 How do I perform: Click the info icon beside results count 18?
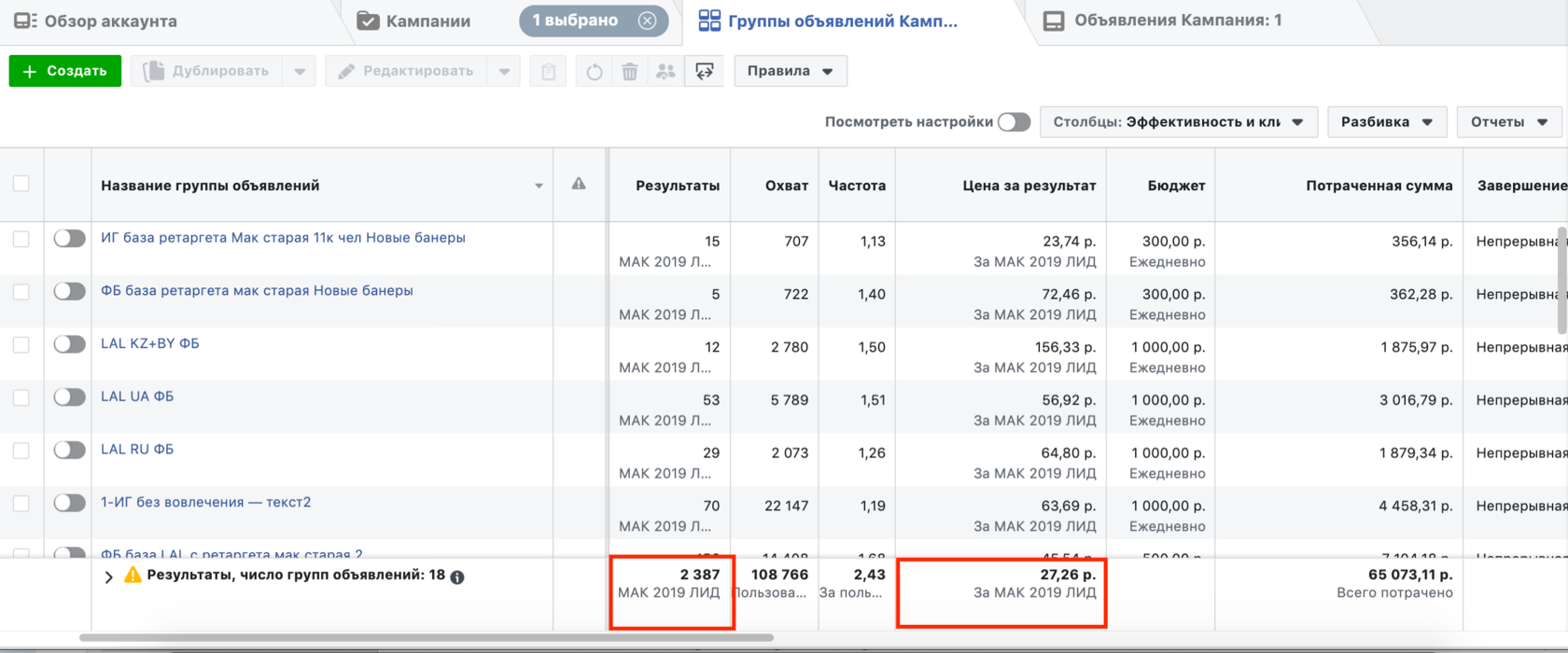point(457,577)
